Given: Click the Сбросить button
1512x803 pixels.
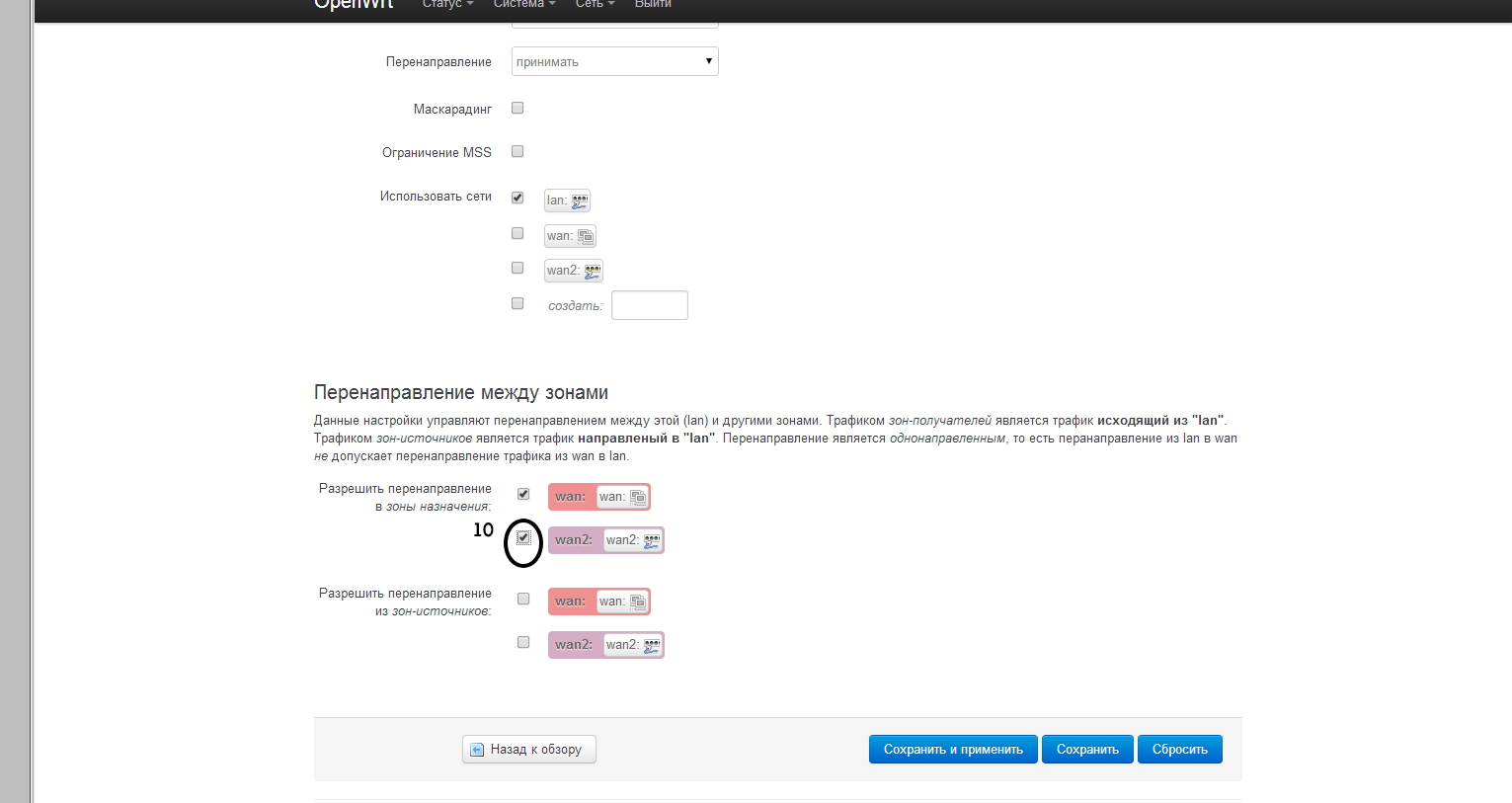Looking at the screenshot, I should point(1179,749).
